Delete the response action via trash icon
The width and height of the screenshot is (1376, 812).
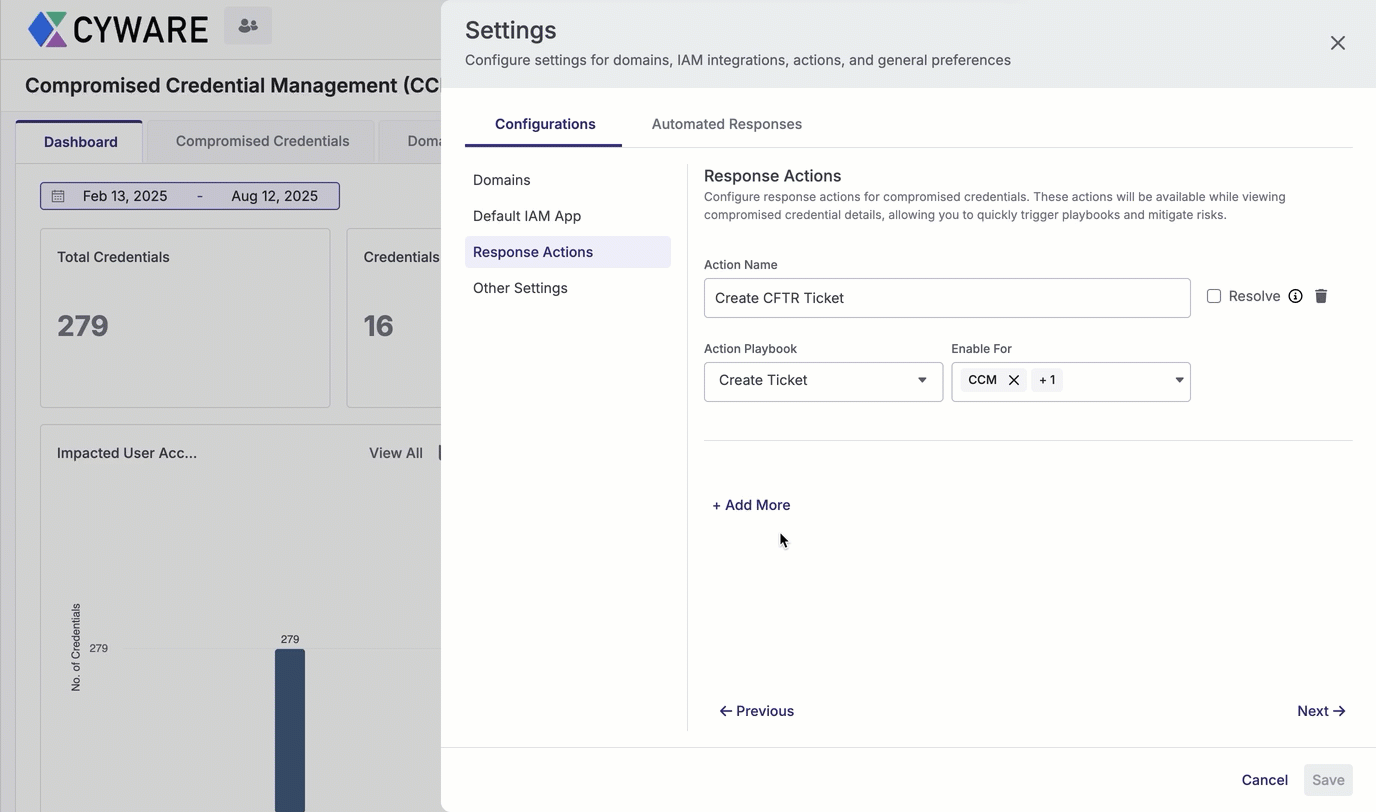click(x=1321, y=296)
